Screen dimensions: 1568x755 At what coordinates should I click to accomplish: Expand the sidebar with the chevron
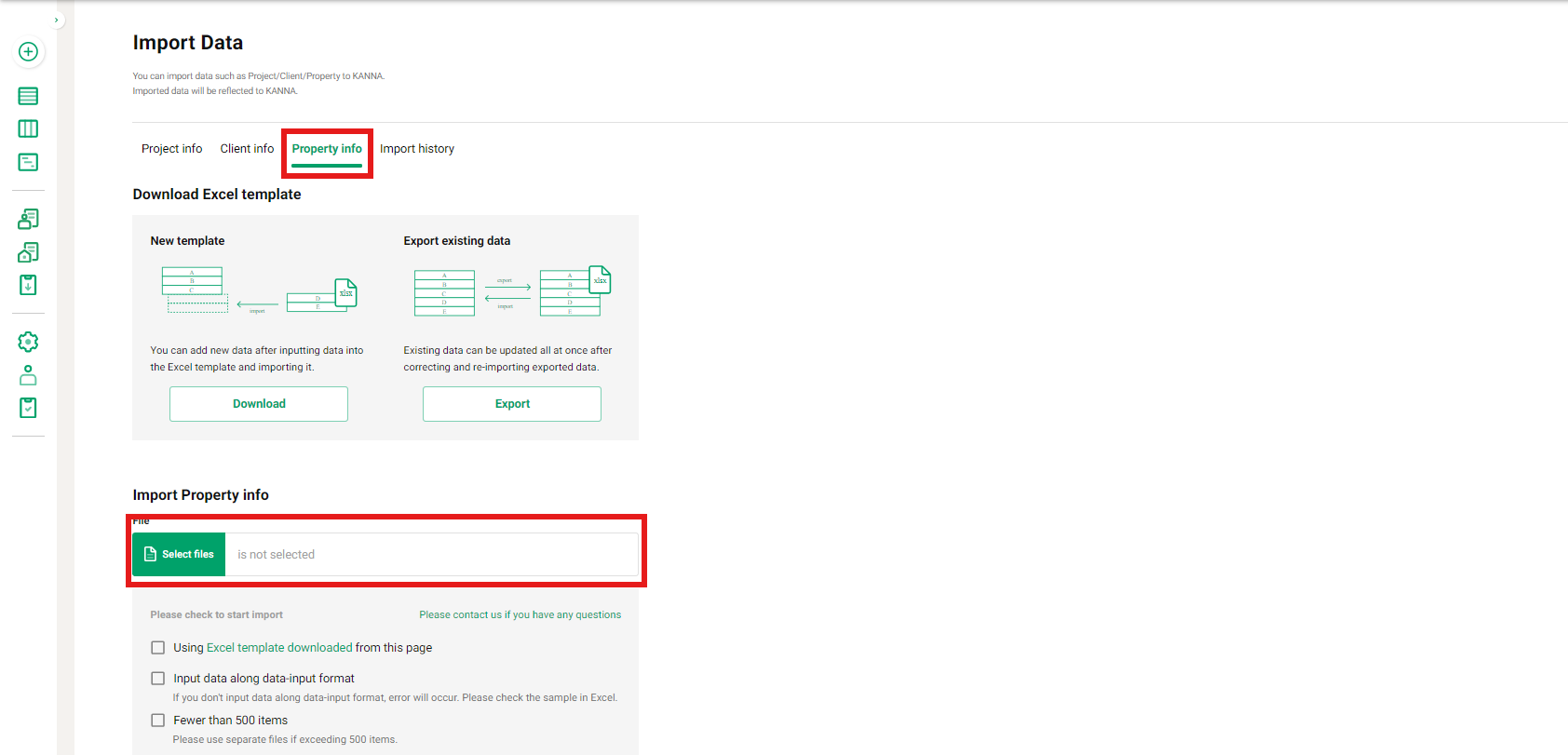point(56,20)
